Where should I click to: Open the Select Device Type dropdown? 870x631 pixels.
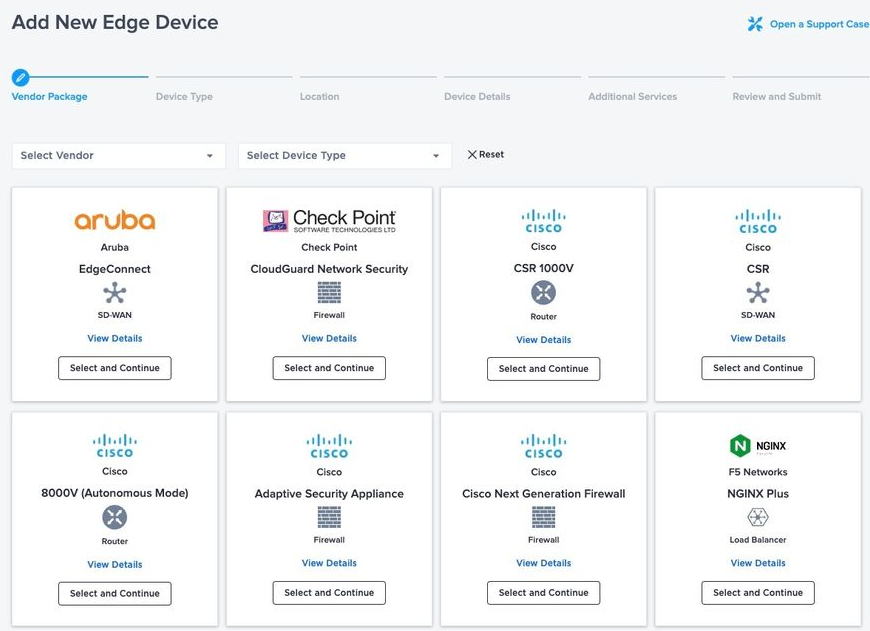pos(345,155)
